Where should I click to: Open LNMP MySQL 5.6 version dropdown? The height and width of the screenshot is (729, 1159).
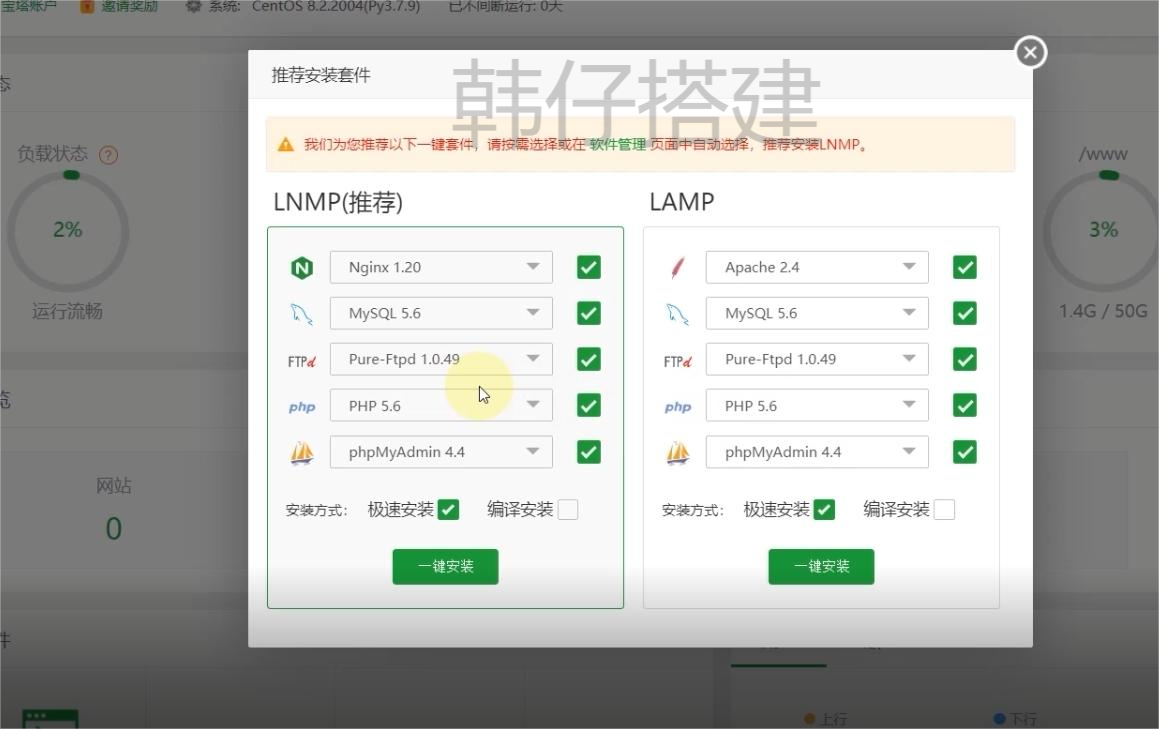click(x=441, y=313)
